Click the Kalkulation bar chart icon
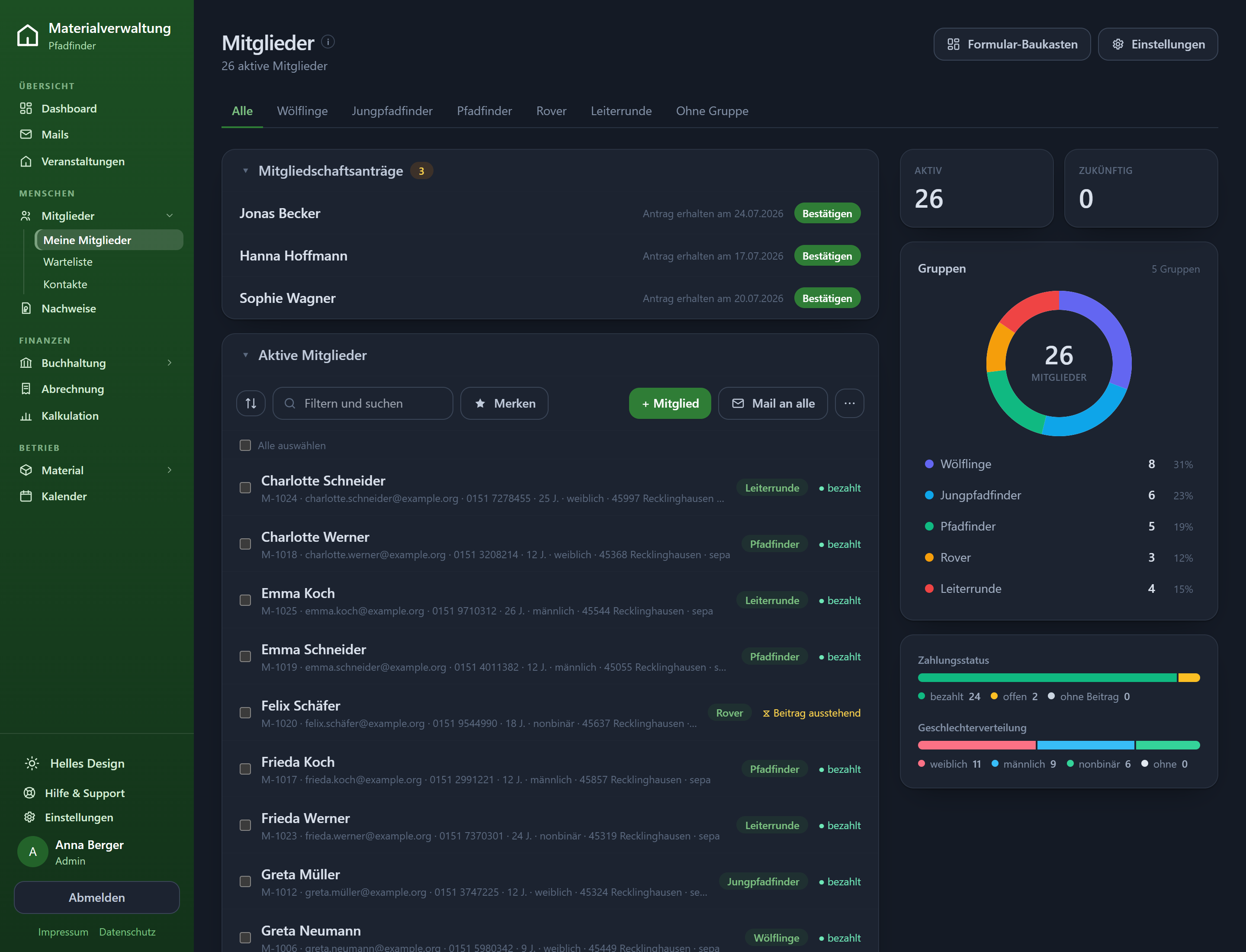Viewport: 1246px width, 952px height. click(26, 416)
